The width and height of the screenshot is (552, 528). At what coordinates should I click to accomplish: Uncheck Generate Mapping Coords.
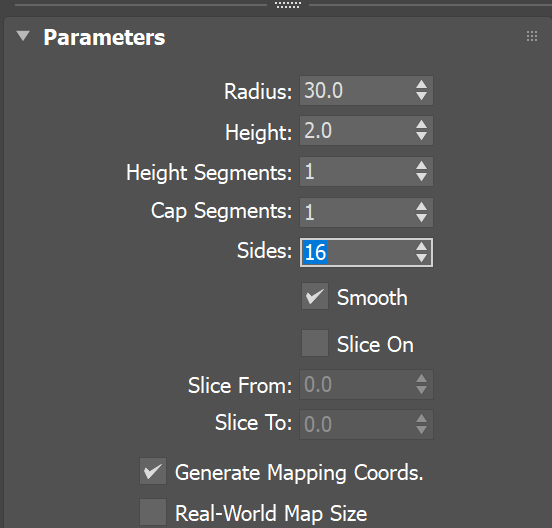pyautogui.click(x=153, y=471)
